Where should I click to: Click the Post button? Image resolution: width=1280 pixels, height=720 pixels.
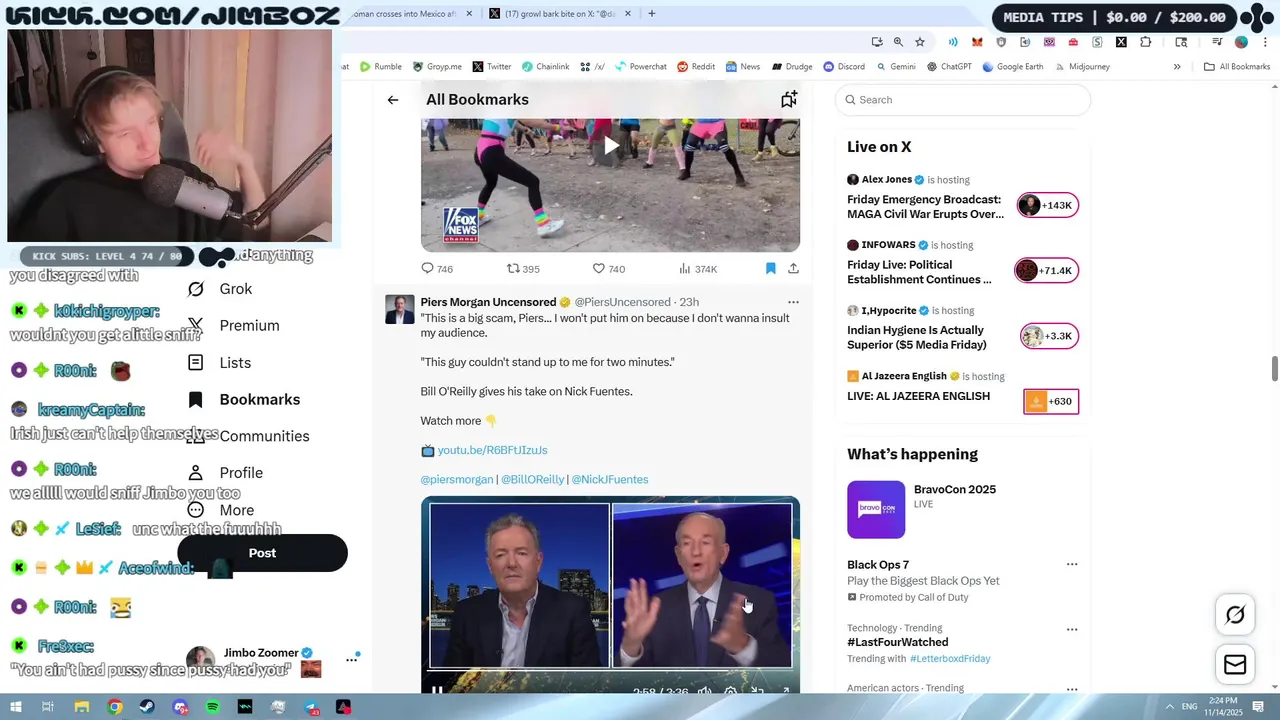point(262,553)
